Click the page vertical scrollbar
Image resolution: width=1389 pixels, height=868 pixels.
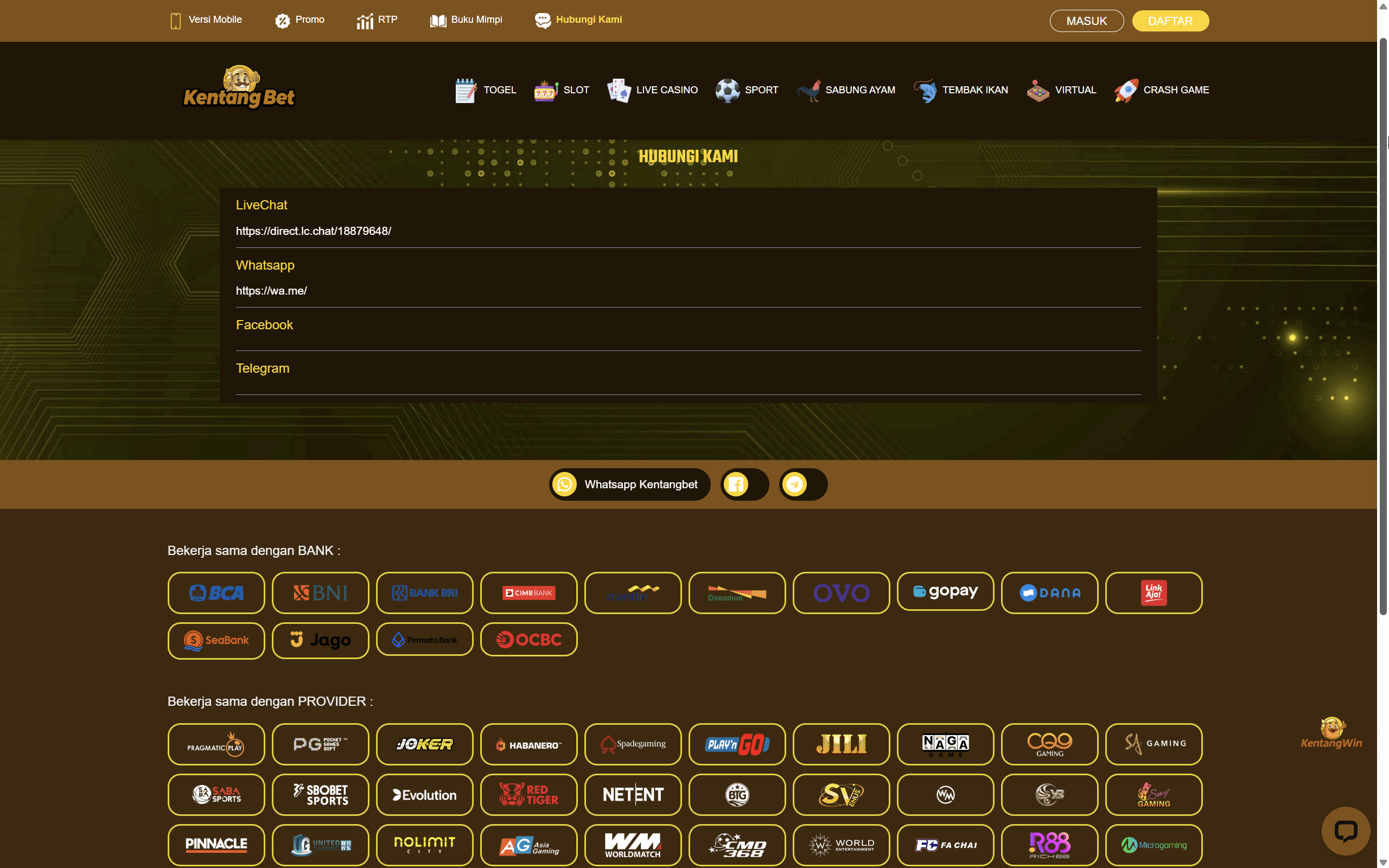[1382, 327]
